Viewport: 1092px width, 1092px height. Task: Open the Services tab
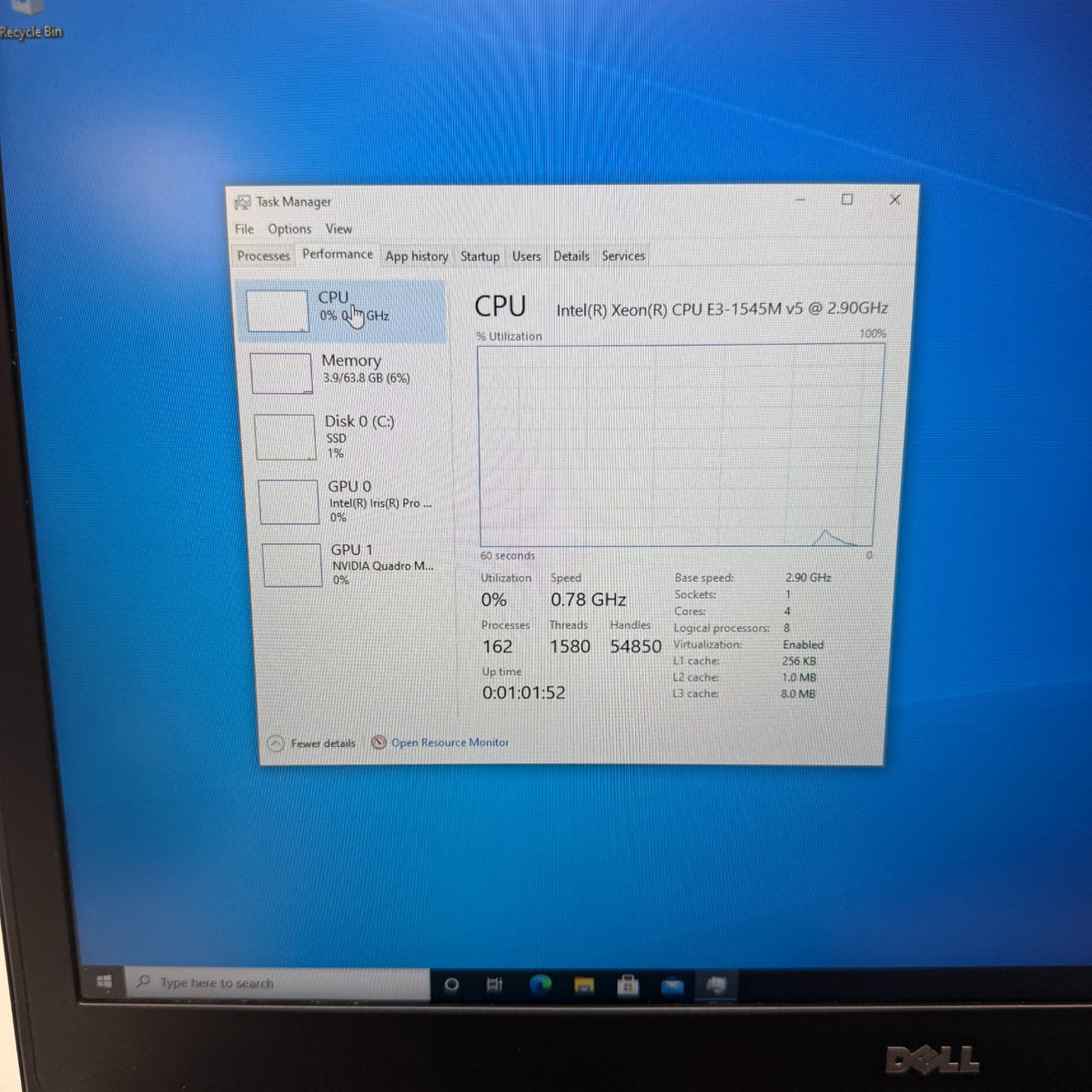coord(623,257)
